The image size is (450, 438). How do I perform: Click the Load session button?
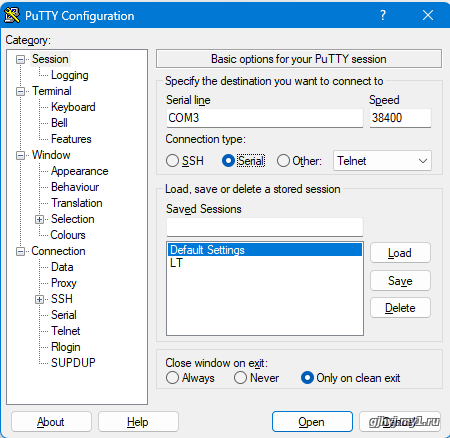coord(400,253)
